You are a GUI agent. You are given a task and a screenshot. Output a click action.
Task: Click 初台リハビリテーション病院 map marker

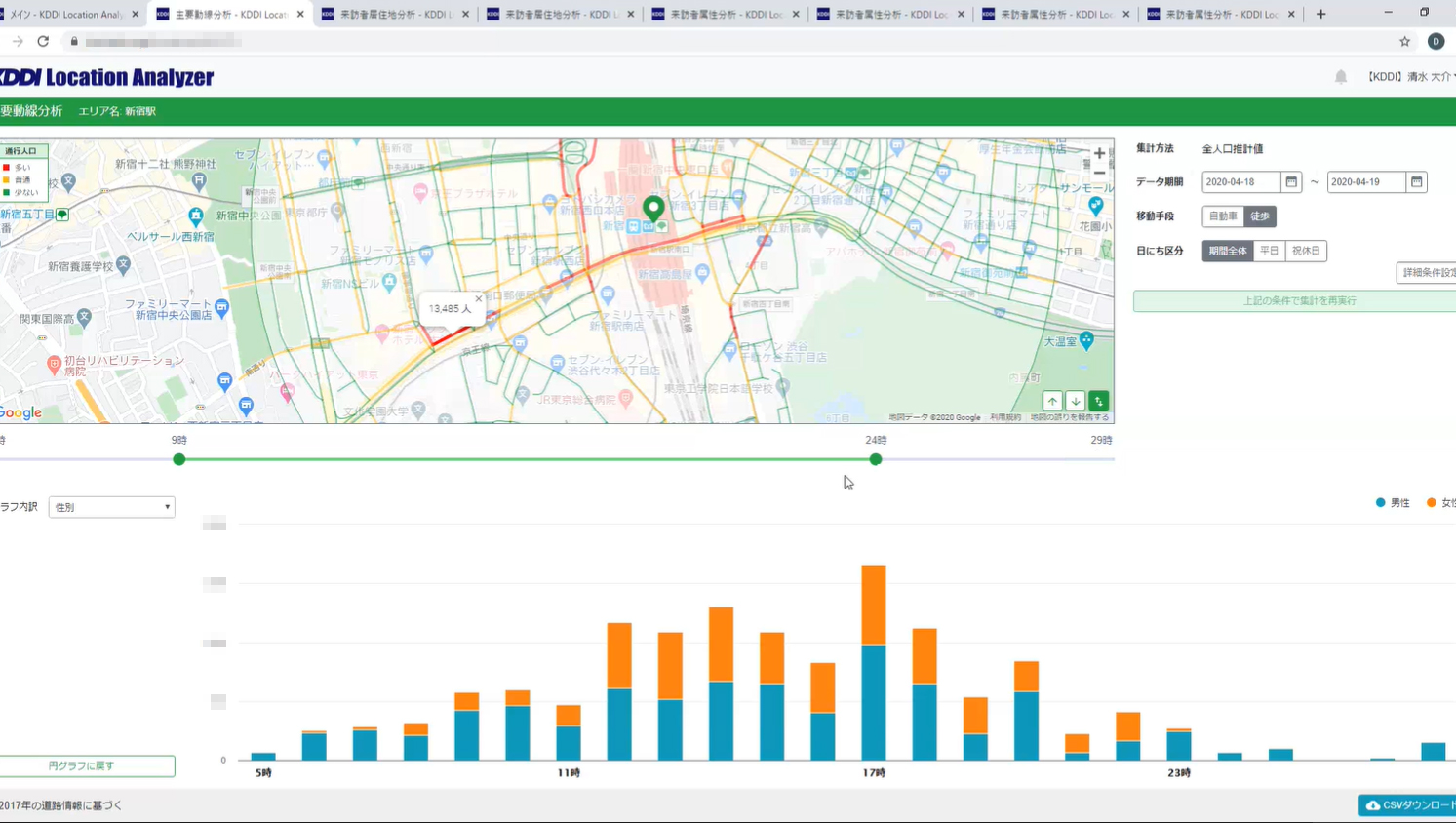point(55,365)
